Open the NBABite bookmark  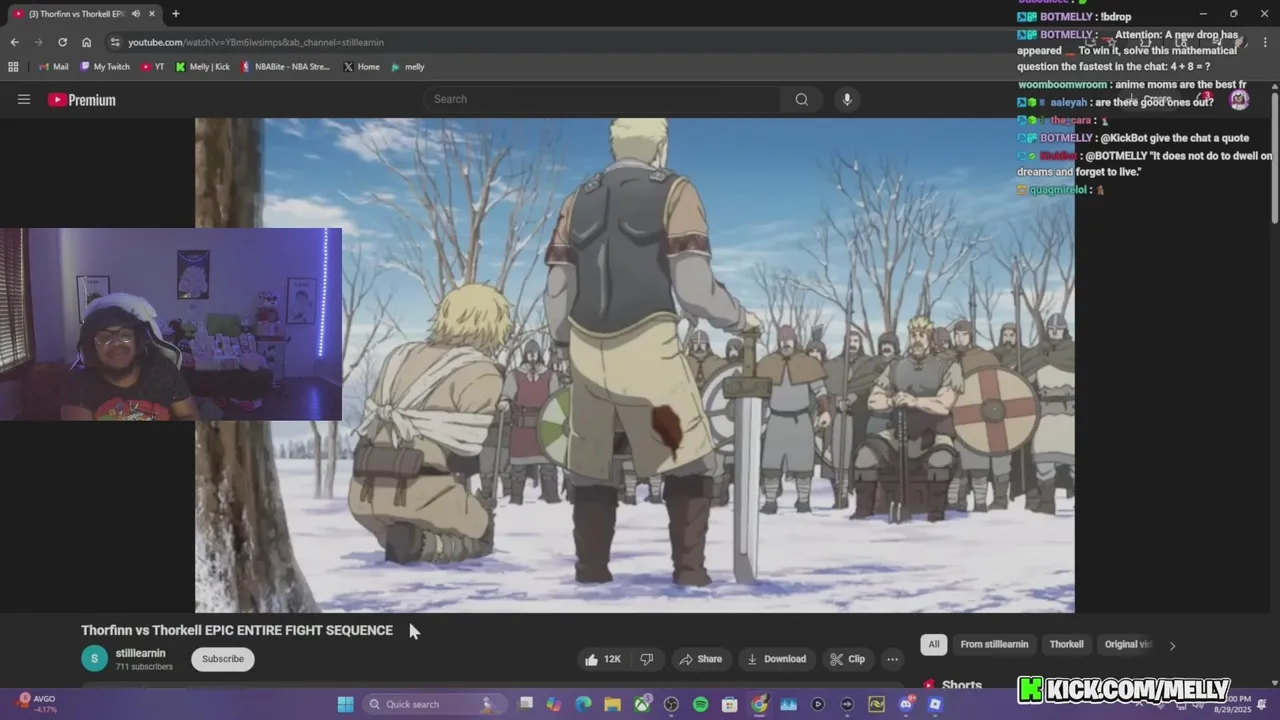coord(285,67)
